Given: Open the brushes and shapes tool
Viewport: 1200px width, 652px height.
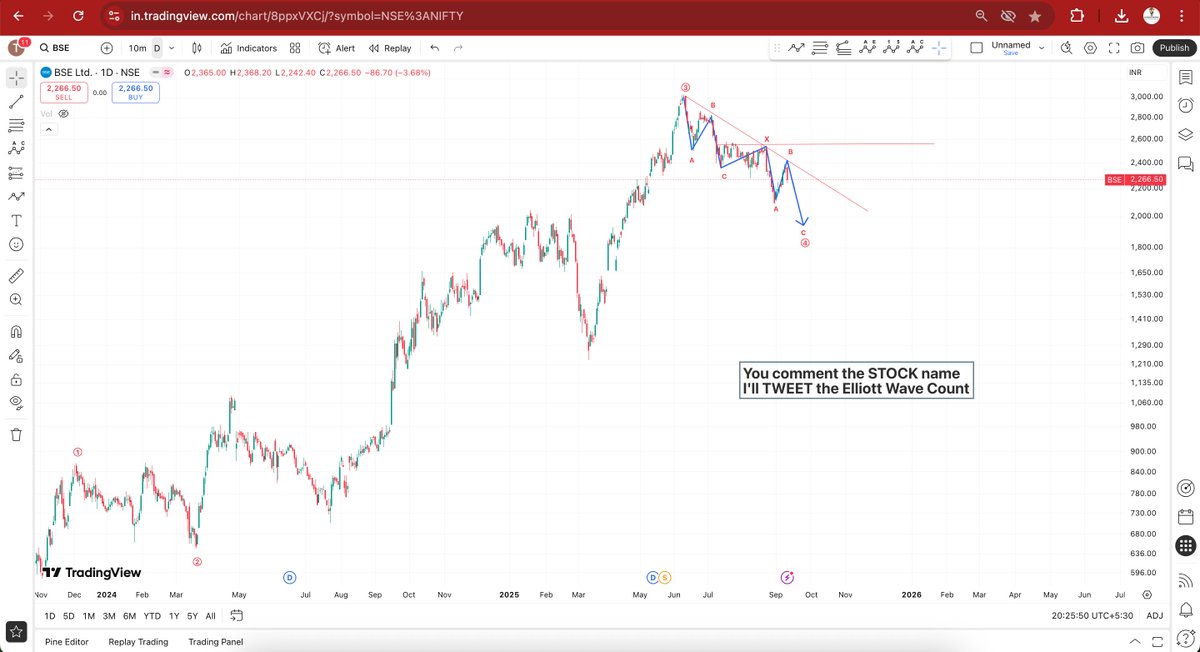Looking at the screenshot, I should pos(16,197).
